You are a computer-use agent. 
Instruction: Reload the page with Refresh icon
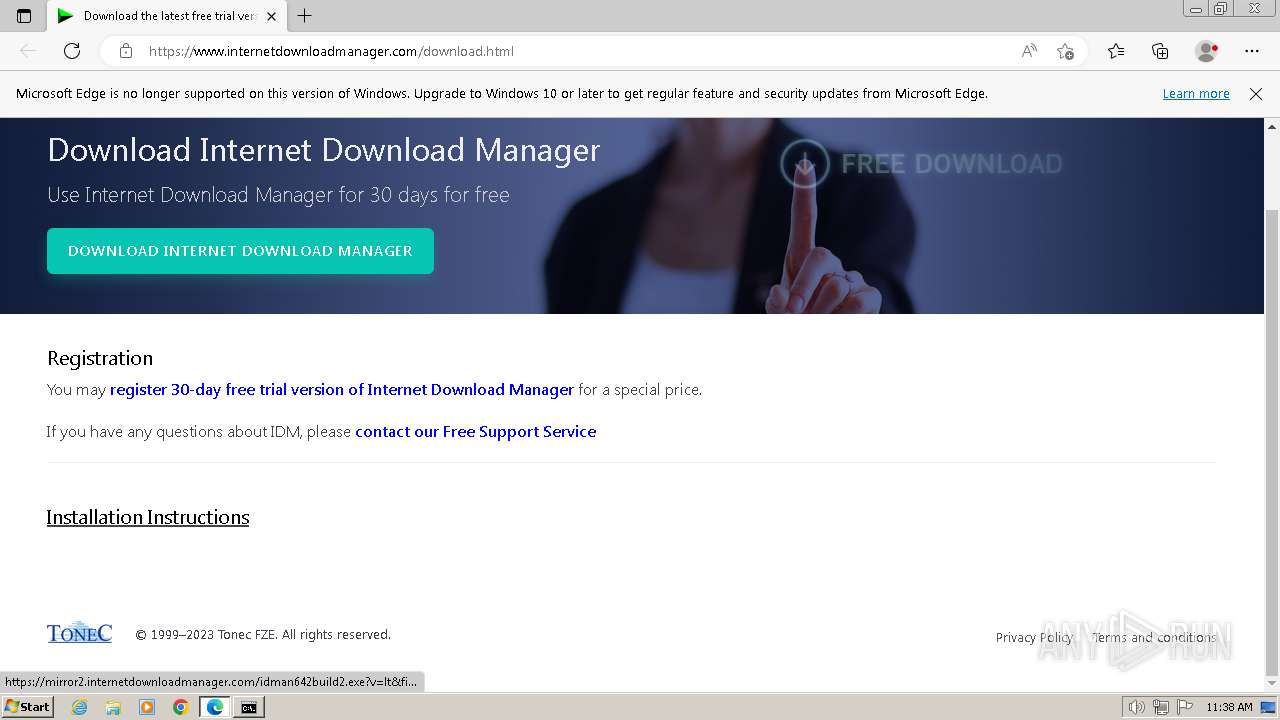click(x=72, y=51)
